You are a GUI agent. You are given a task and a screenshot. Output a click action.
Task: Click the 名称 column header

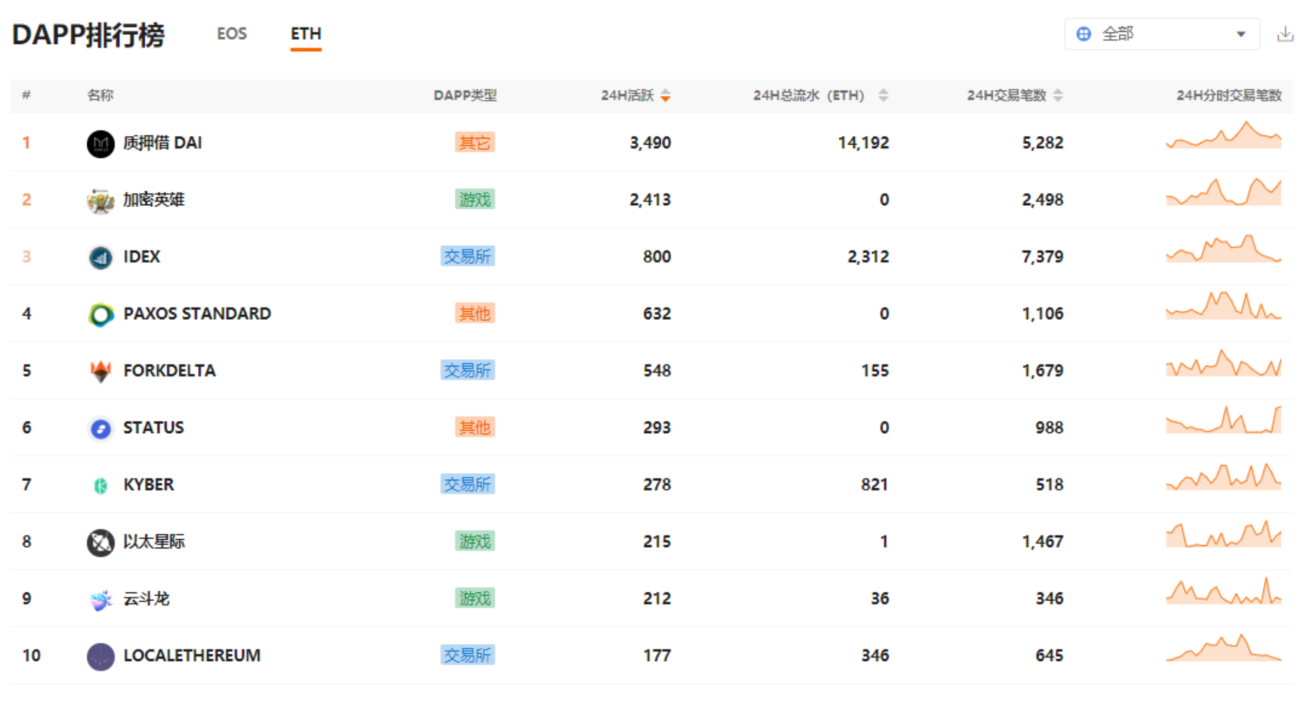tap(100, 96)
